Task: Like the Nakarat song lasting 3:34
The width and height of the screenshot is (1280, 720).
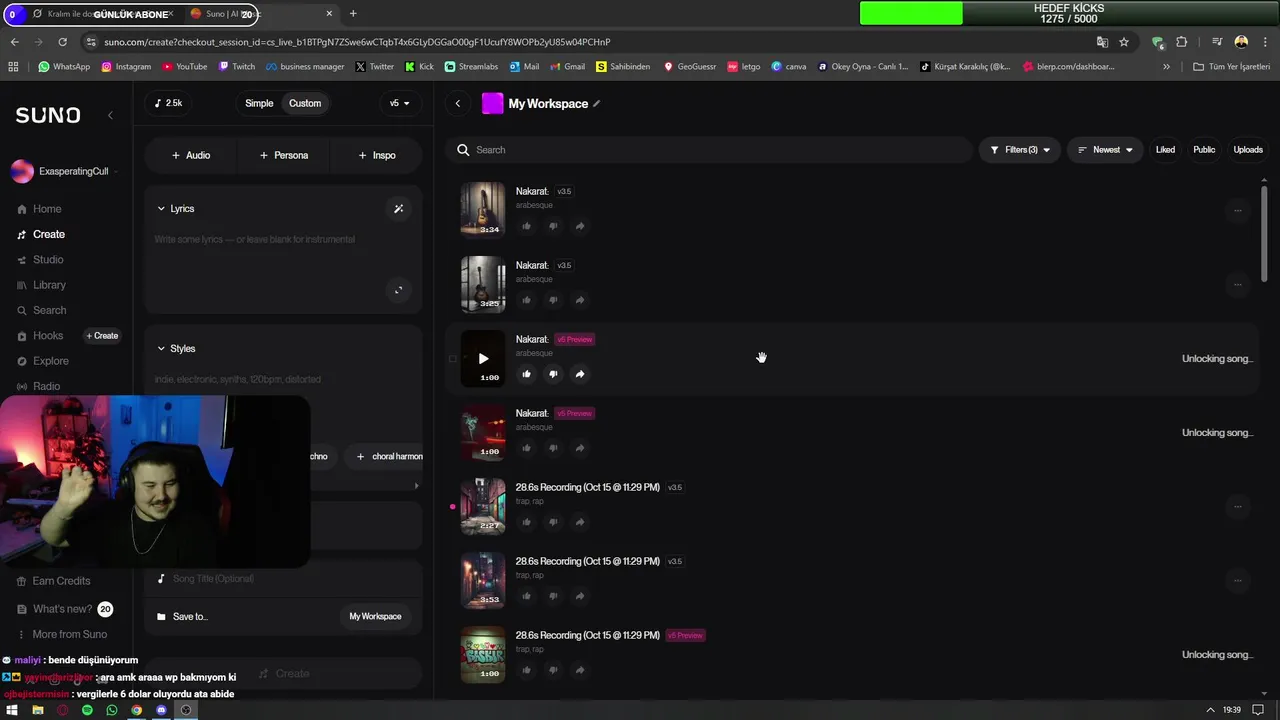Action: [x=527, y=226]
